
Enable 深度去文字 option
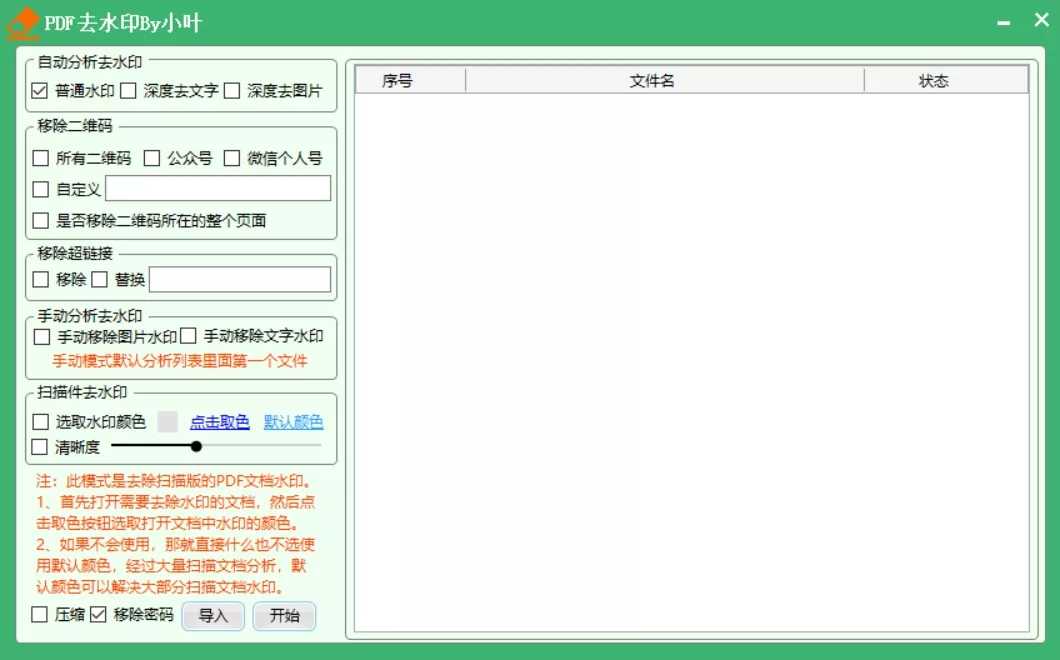click(128, 91)
